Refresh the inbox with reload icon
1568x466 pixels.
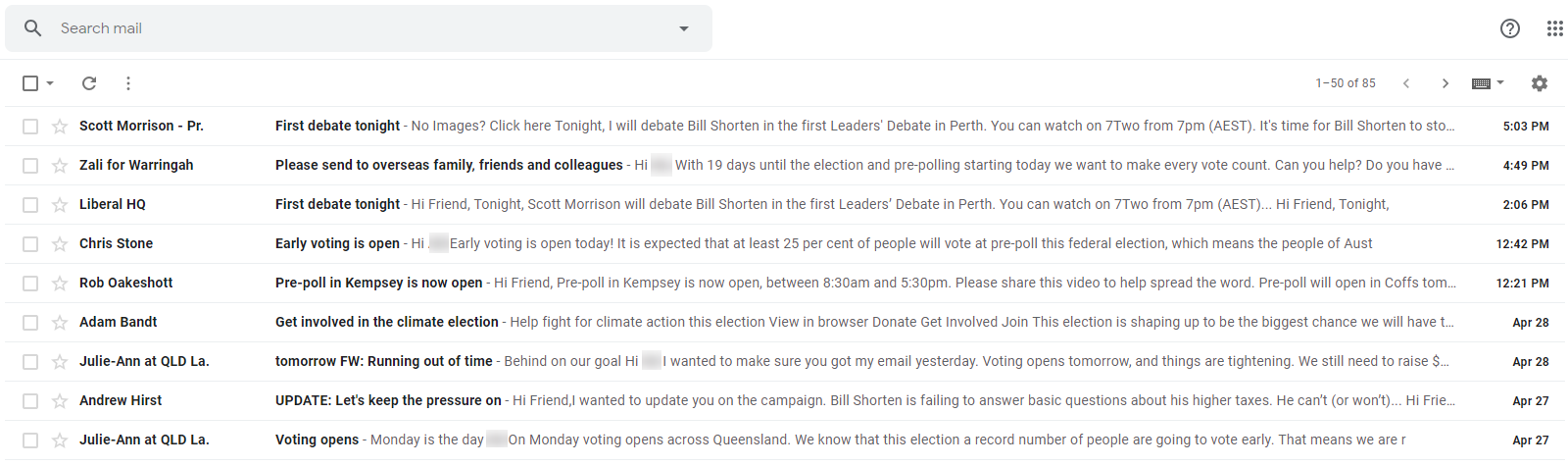click(x=89, y=83)
